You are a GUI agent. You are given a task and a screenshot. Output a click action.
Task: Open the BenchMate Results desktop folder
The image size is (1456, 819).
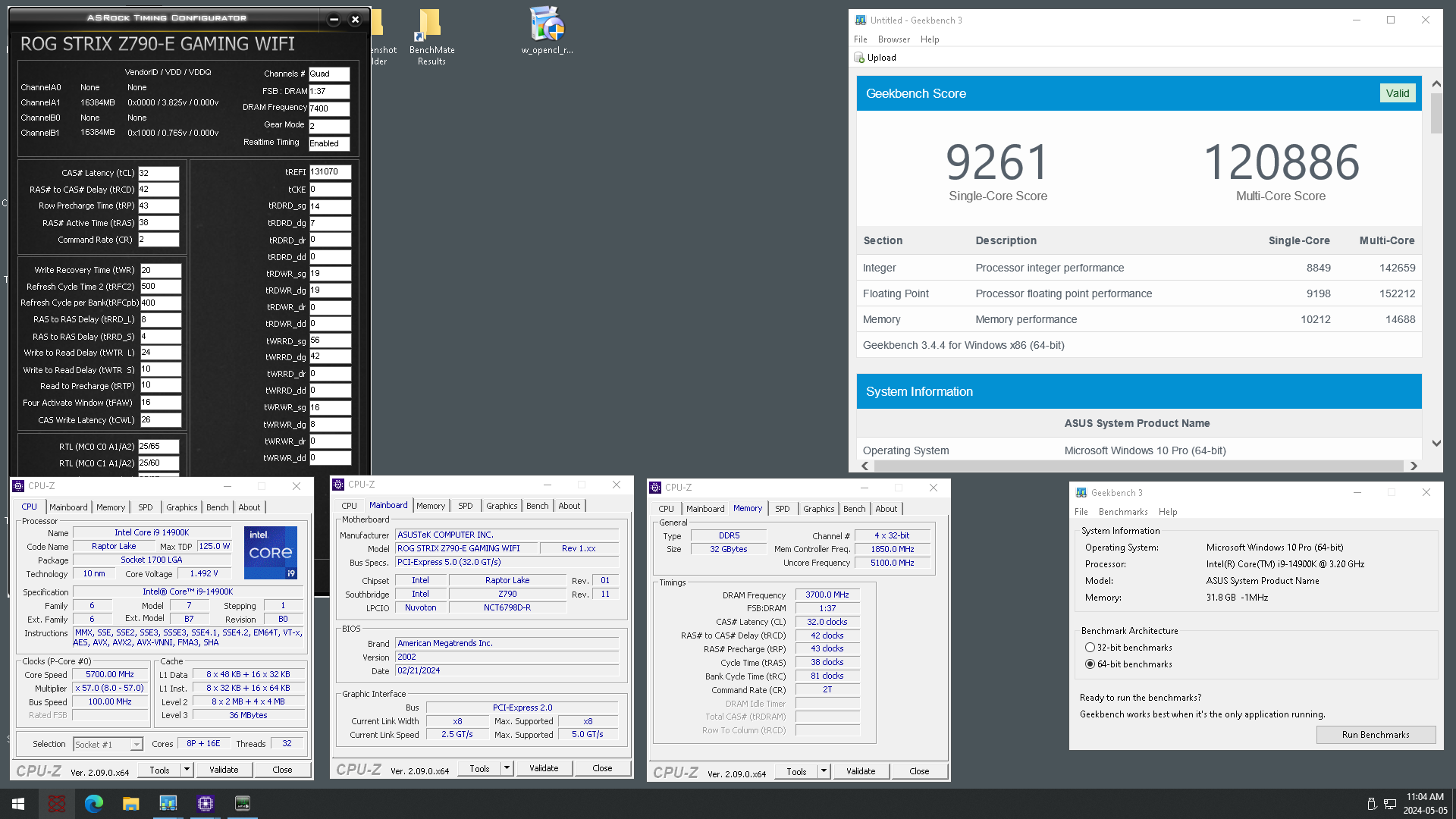(431, 36)
